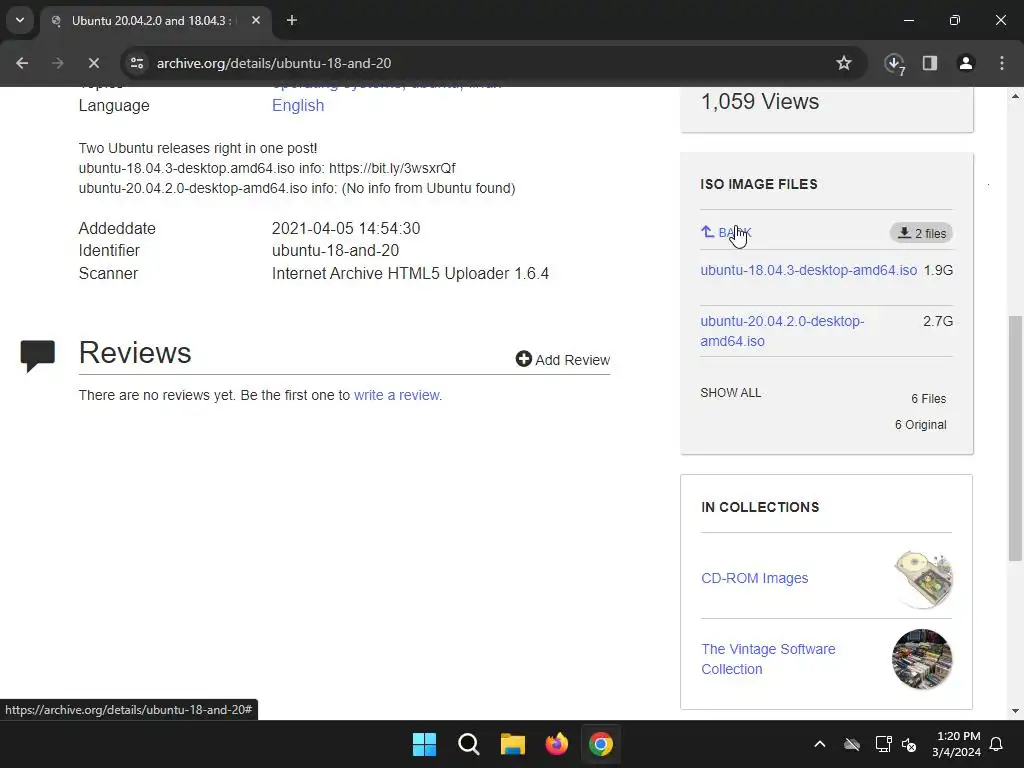Open Windows taskbar Search
Screen dimensions: 1024x768
coord(468,744)
